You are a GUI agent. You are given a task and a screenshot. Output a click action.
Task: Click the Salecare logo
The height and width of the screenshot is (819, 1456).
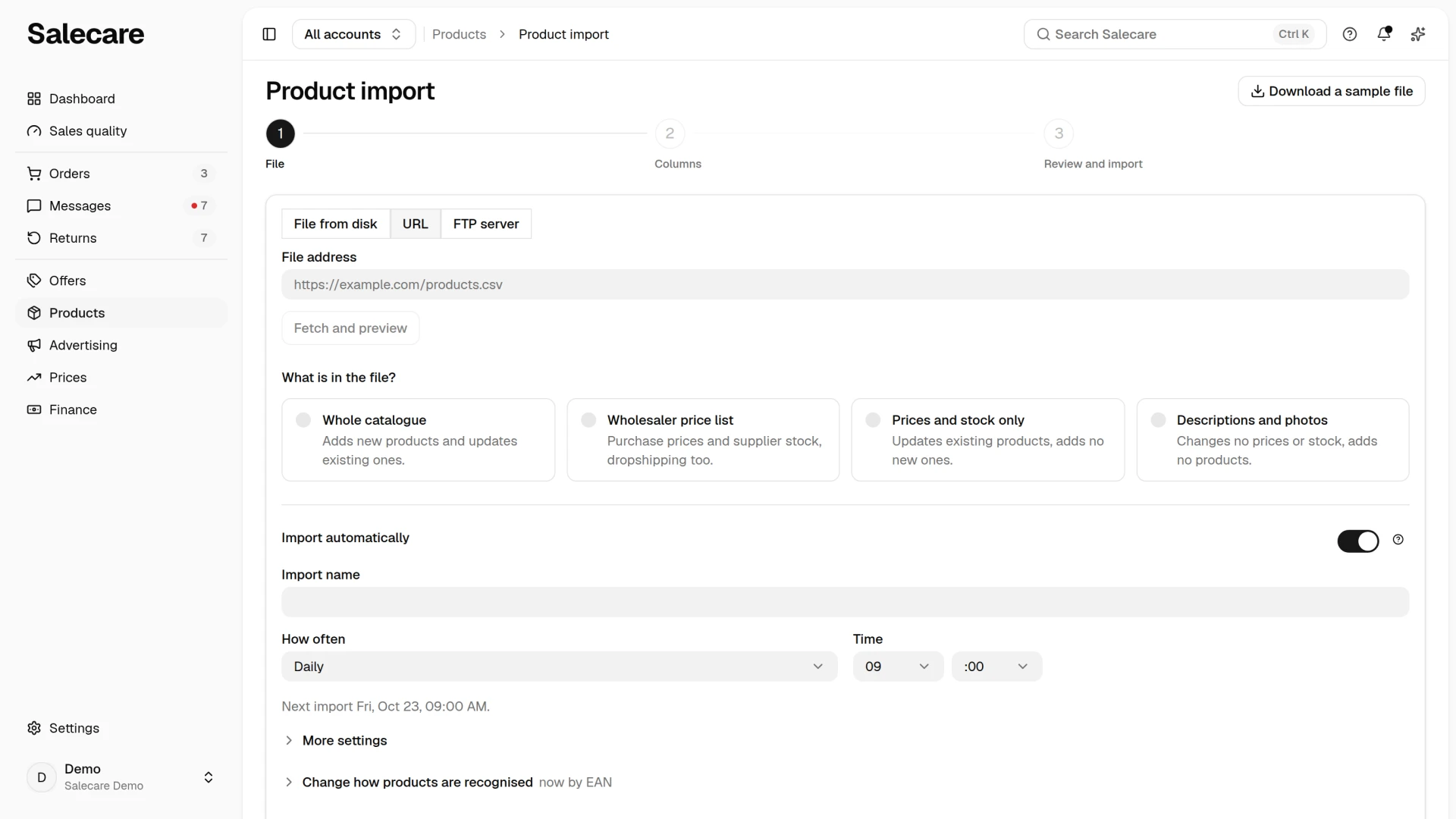86,34
